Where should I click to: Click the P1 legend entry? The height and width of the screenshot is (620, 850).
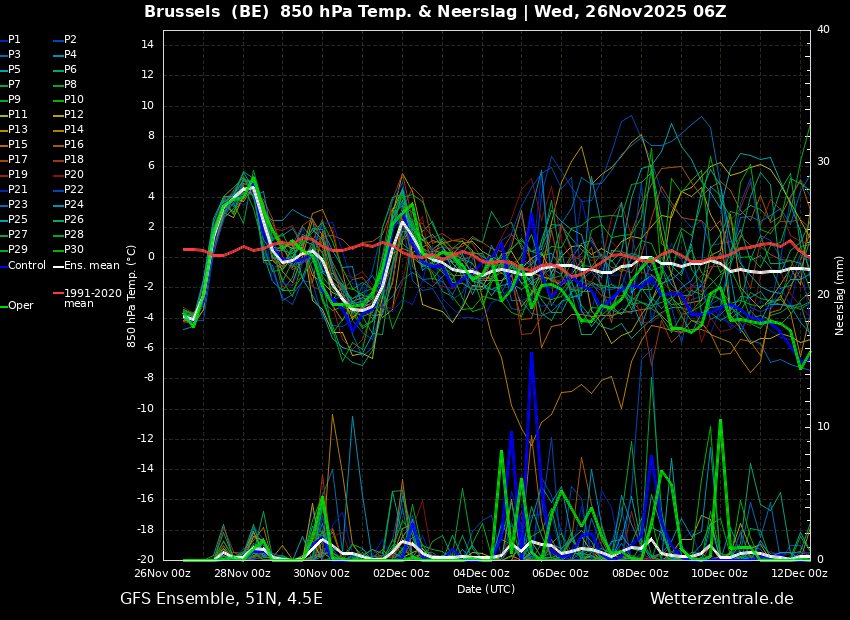click(x=11, y=40)
